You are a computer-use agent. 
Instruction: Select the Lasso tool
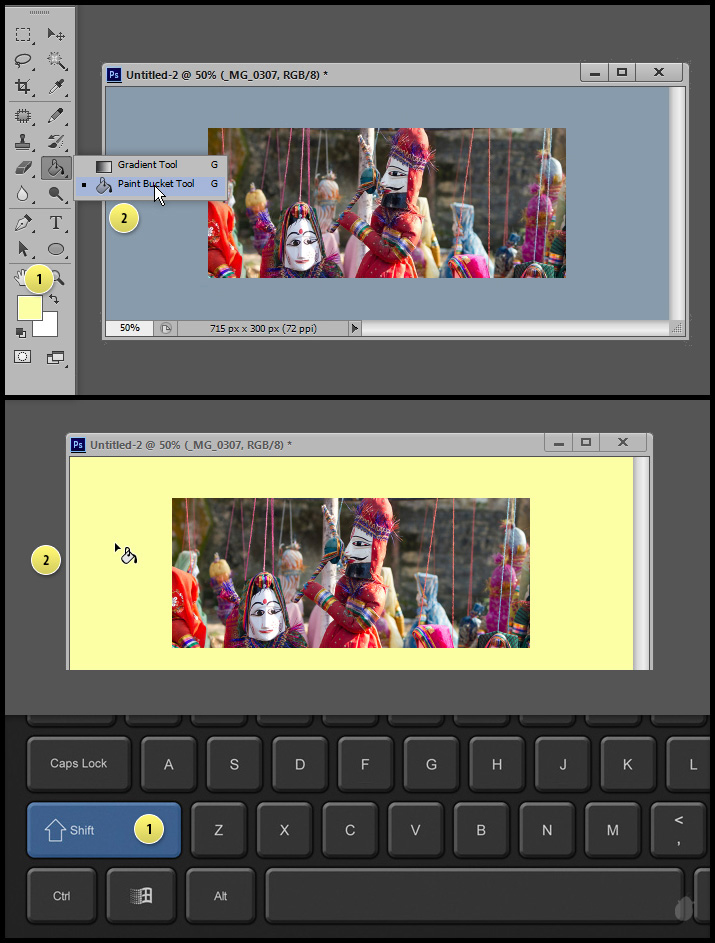23,61
